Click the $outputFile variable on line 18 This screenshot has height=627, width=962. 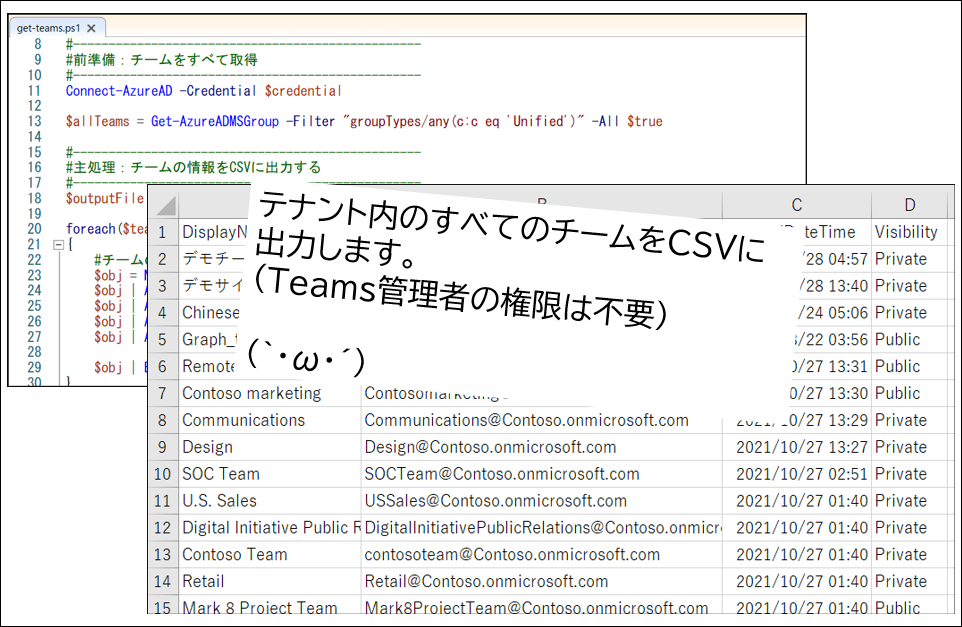click(105, 198)
